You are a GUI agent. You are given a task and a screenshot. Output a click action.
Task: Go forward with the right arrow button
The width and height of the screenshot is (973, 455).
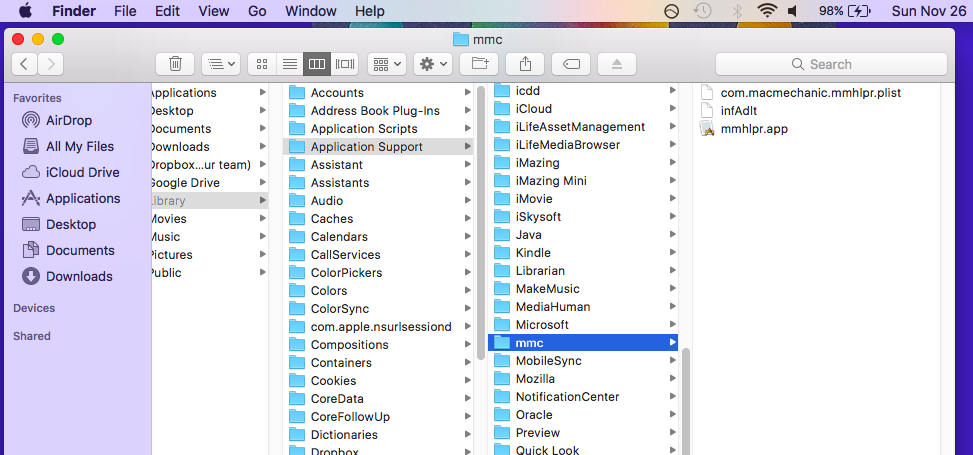click(x=51, y=64)
